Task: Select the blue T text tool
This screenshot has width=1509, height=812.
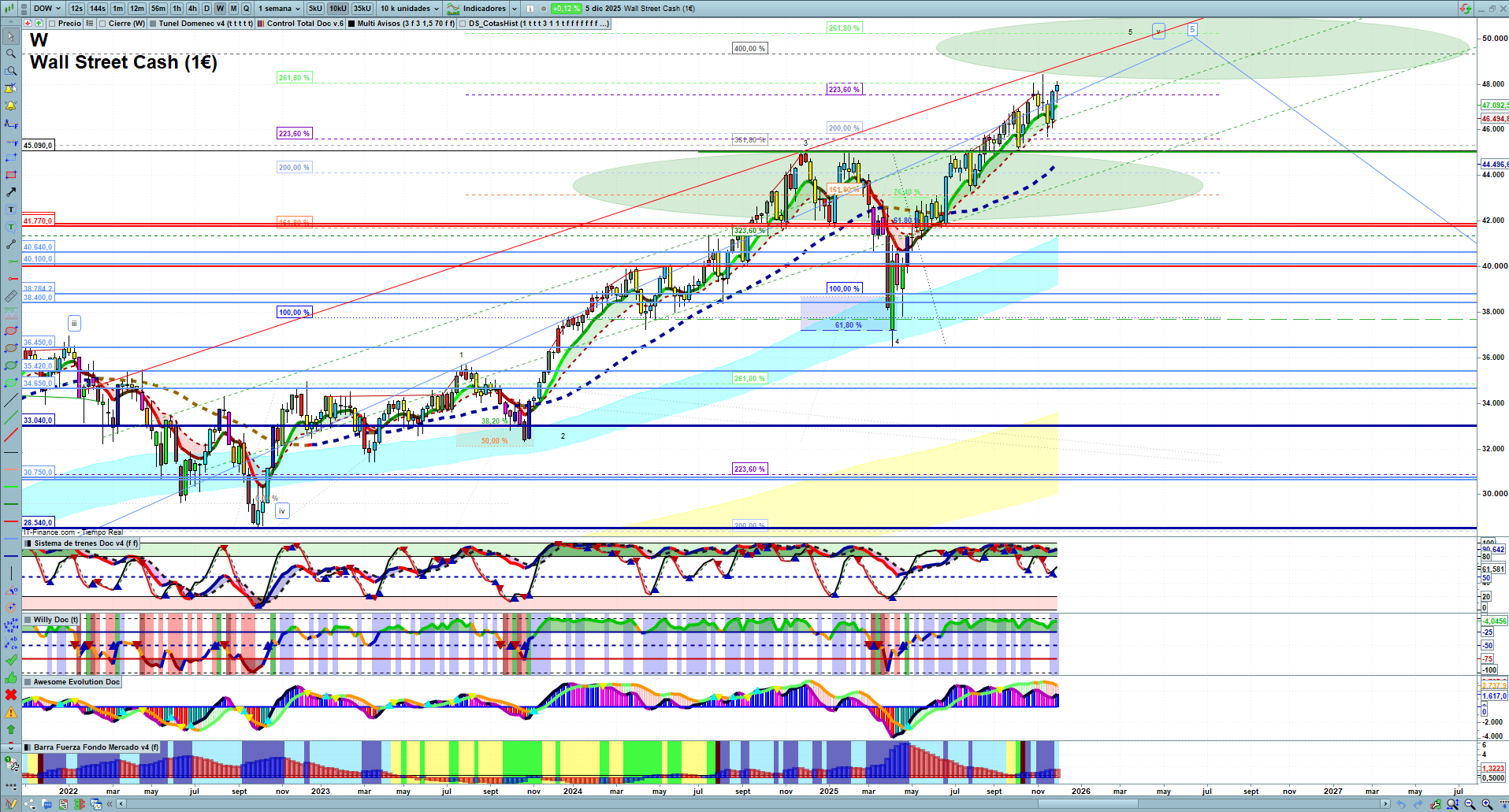Action: click(11, 209)
